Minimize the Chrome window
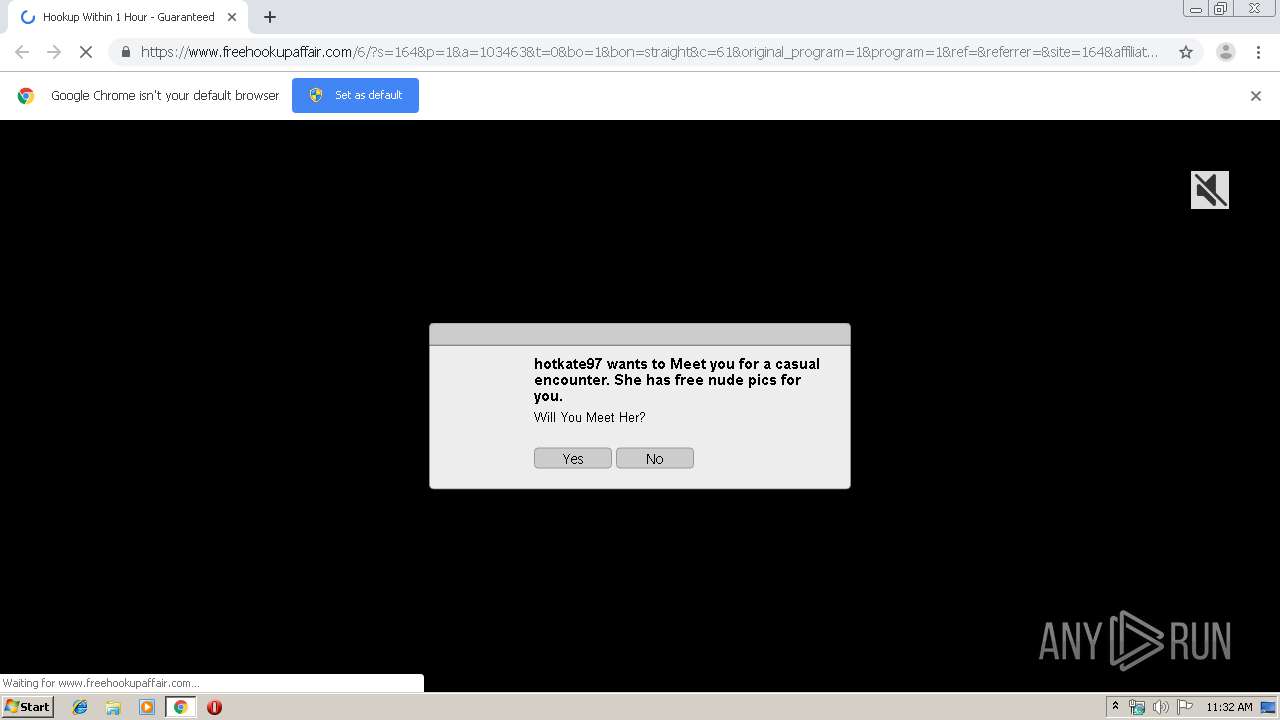 tap(1196, 9)
